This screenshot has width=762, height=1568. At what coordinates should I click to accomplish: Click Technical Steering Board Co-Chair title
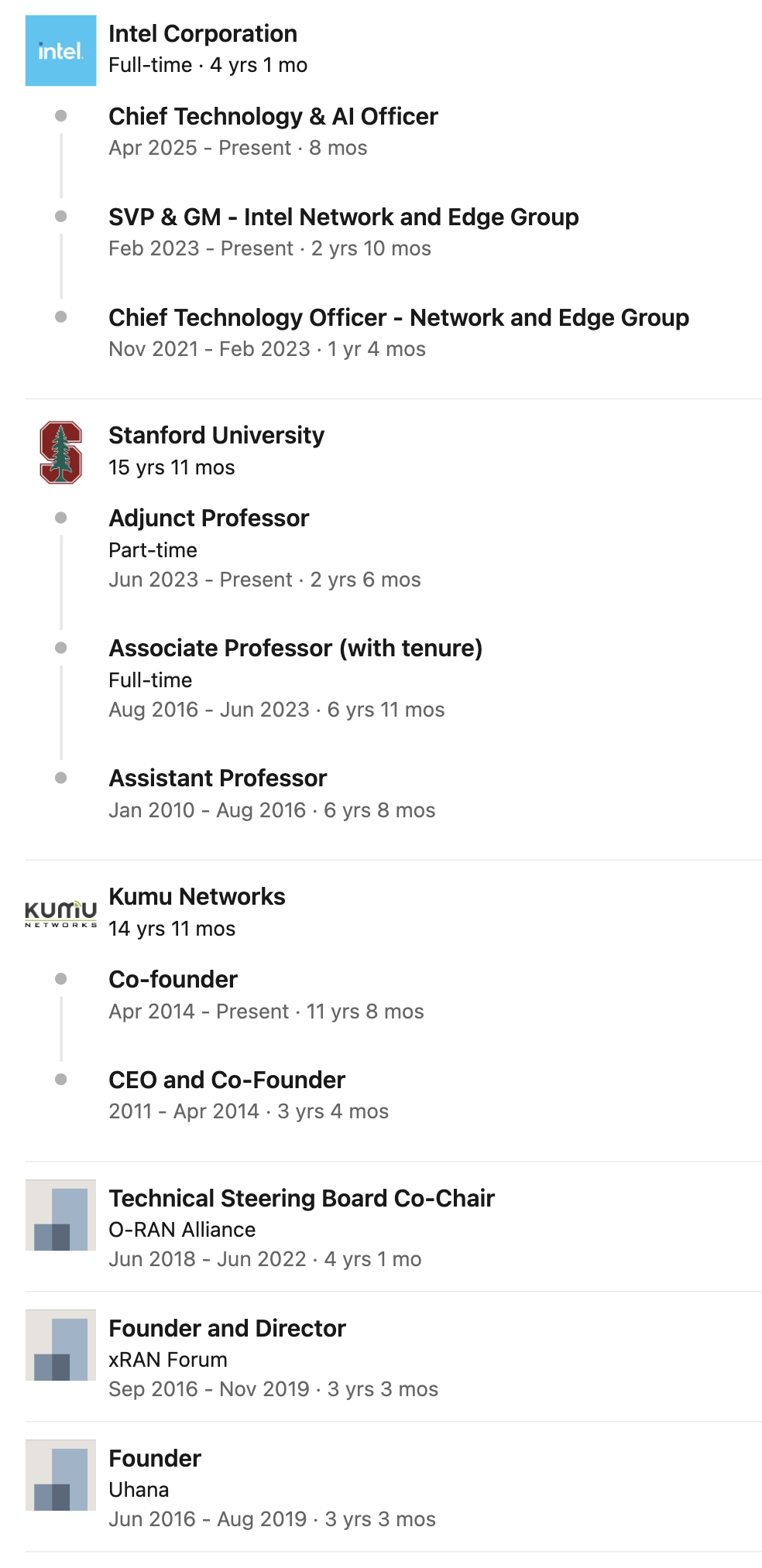(301, 1199)
